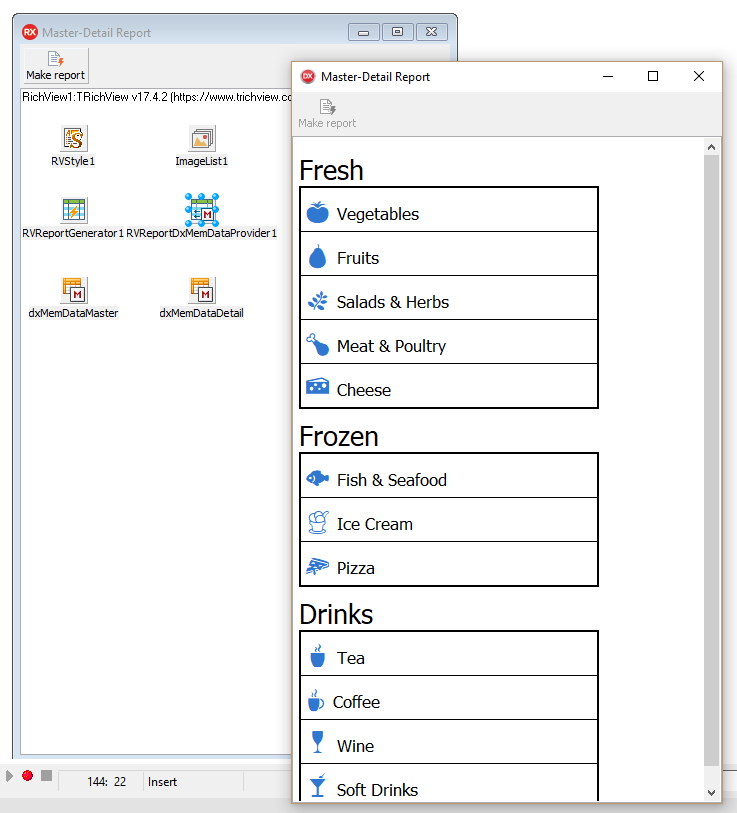This screenshot has height=813, width=737.
Task: Click the RX icon in designer title bar
Action: pos(30,32)
